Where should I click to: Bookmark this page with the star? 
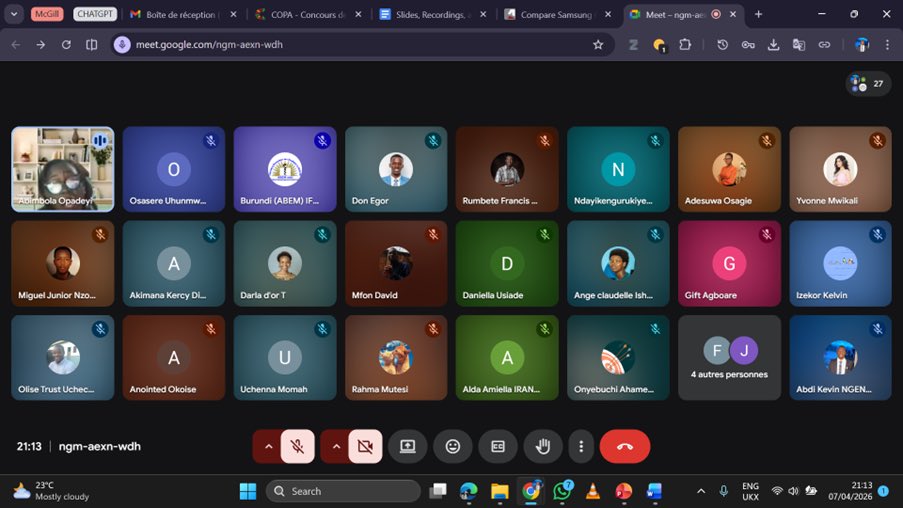click(598, 44)
